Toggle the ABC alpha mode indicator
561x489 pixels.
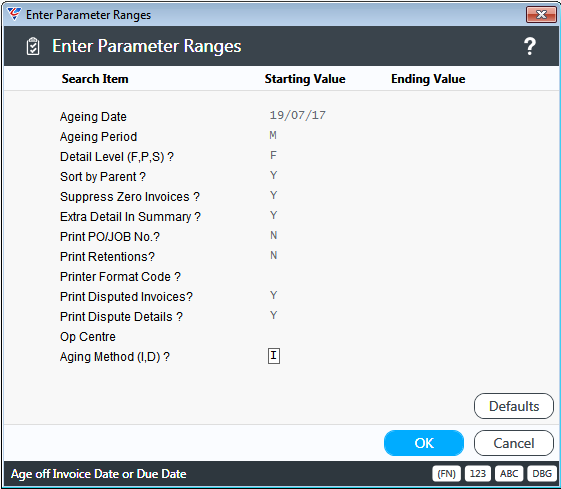pyautogui.click(x=509, y=474)
